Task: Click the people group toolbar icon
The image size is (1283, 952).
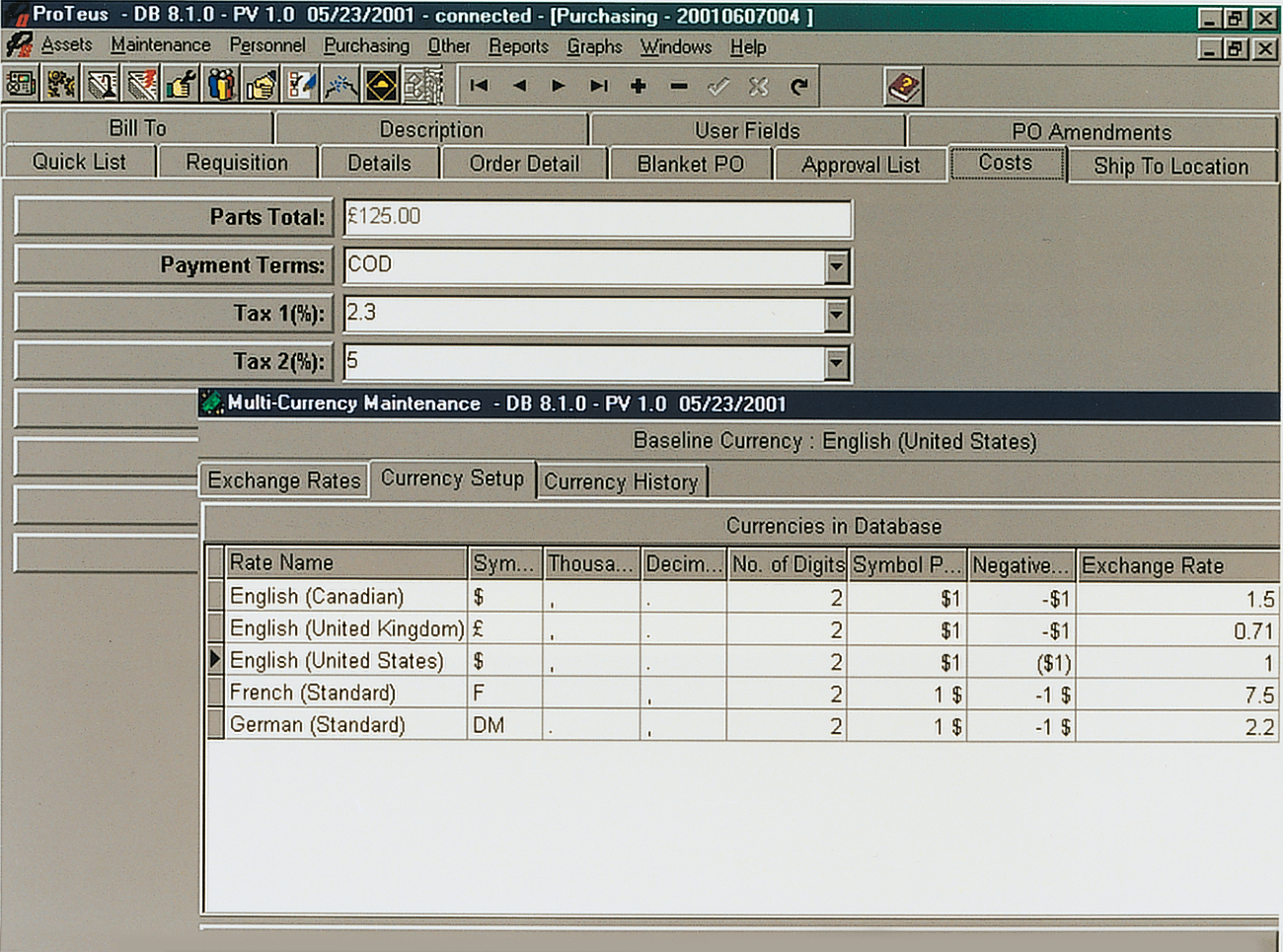Action: (x=221, y=87)
